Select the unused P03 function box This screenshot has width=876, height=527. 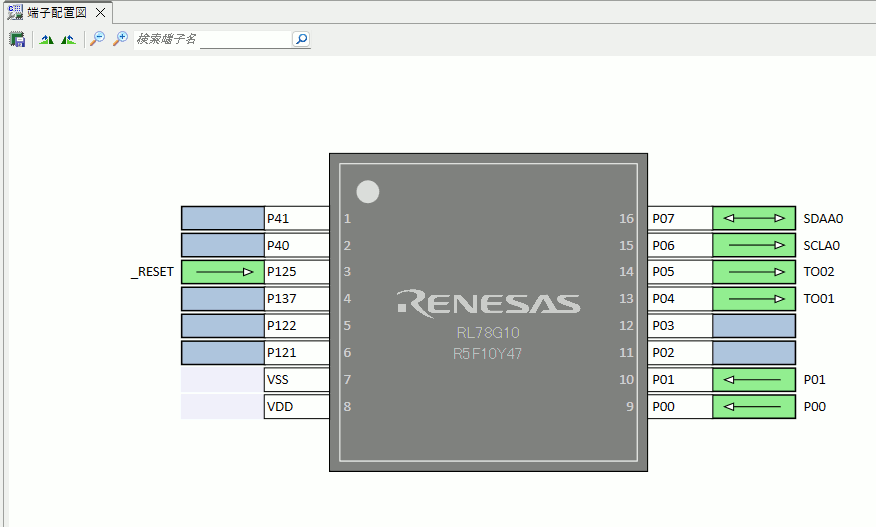754,326
